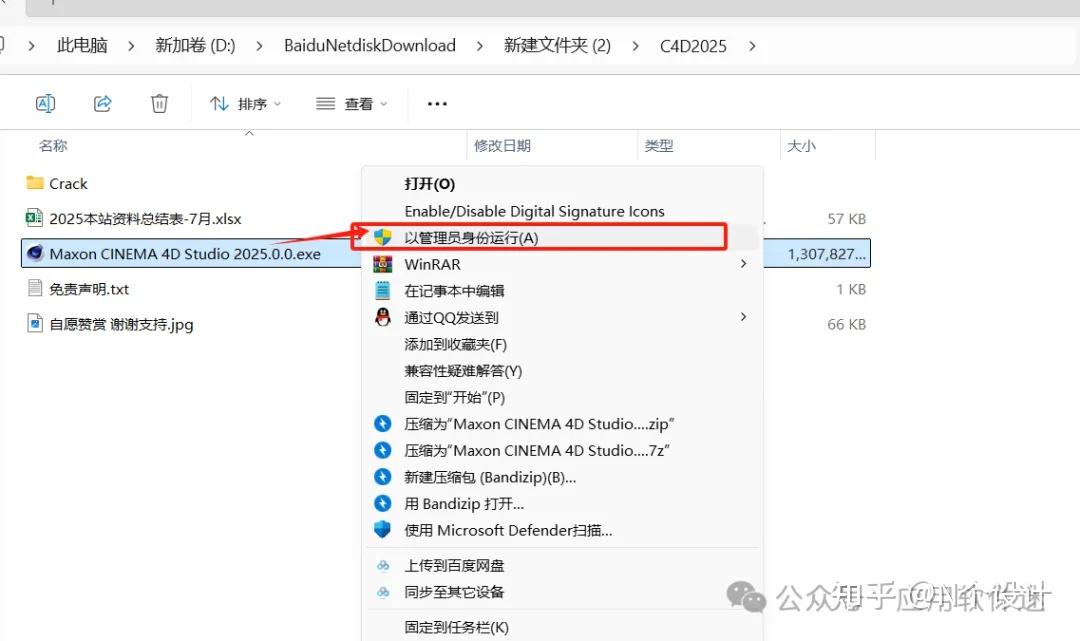Click BaiduNetdiskDownload breadcrumb segment
Image resolution: width=1080 pixels, height=641 pixels.
coord(370,45)
